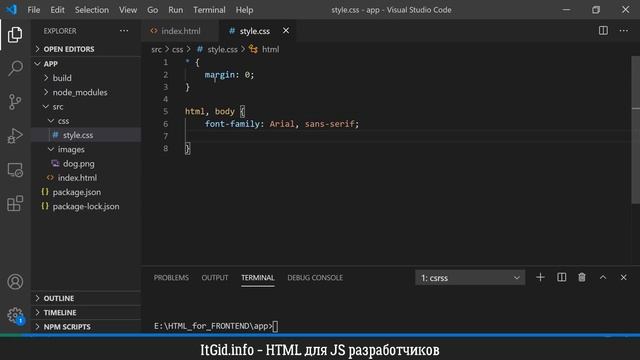Viewport: 640px width, 360px height.
Task: Switch to the Problems panel tab
Action: pos(171,278)
